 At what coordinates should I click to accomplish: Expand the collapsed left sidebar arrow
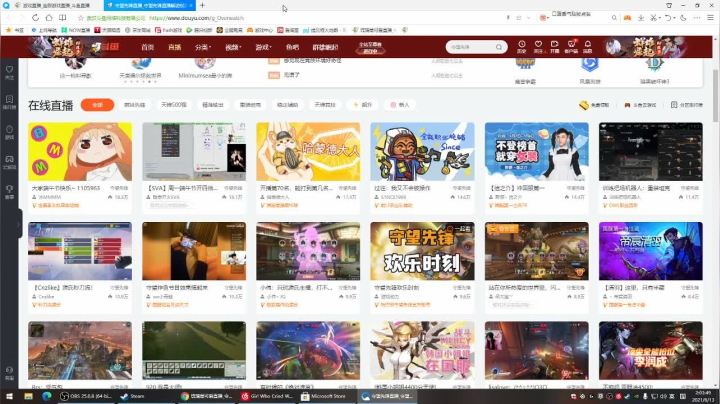pyautogui.click(x=18, y=224)
